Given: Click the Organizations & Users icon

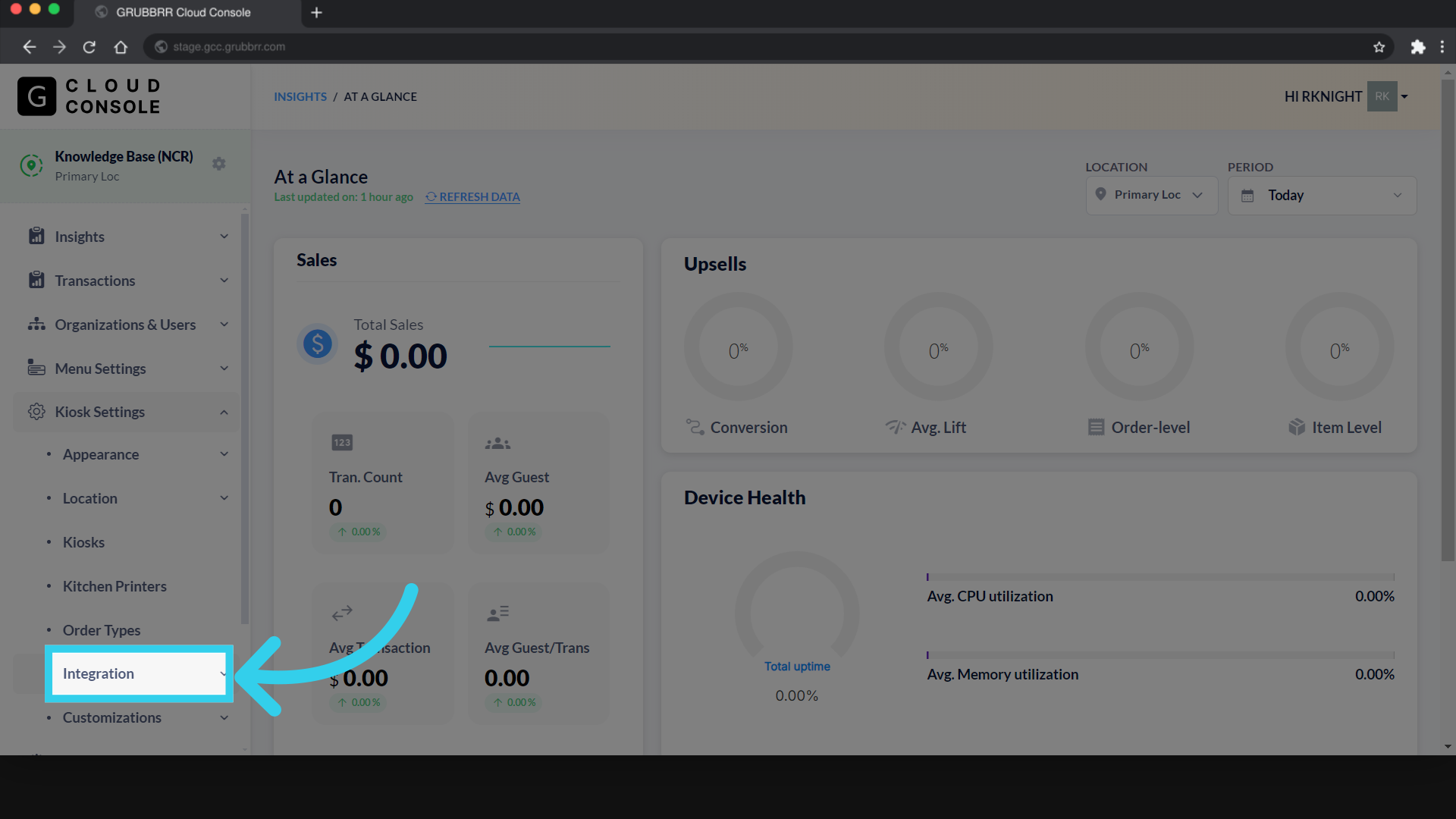Looking at the screenshot, I should (36, 324).
